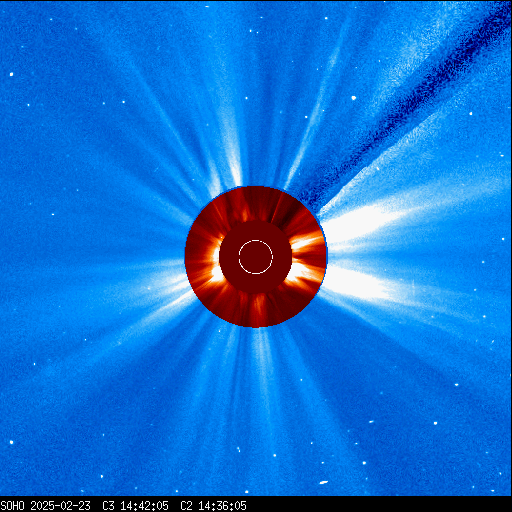The width and height of the screenshot is (512, 512).
Task: Click the bright orange-white glow left of occulter
Action: pyautogui.click(x=216, y=263)
